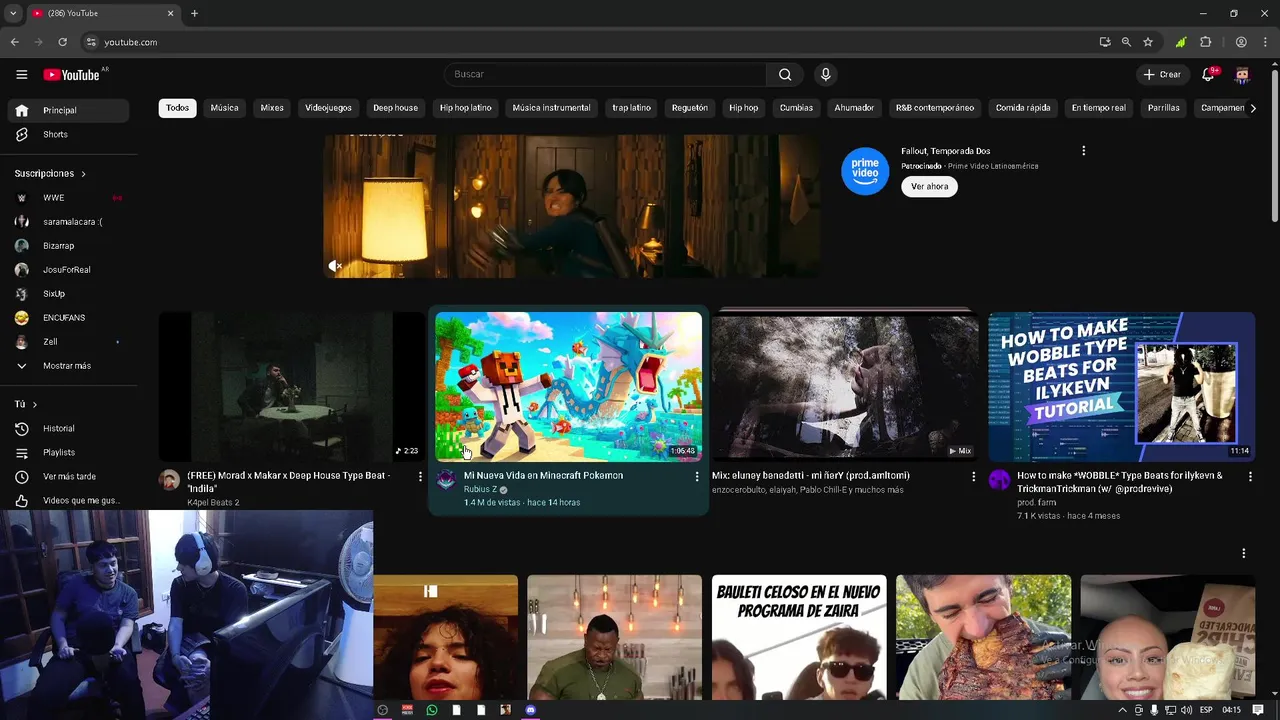Bookmark this page with star icon
The height and width of the screenshot is (720, 1280).
pos(1148,42)
